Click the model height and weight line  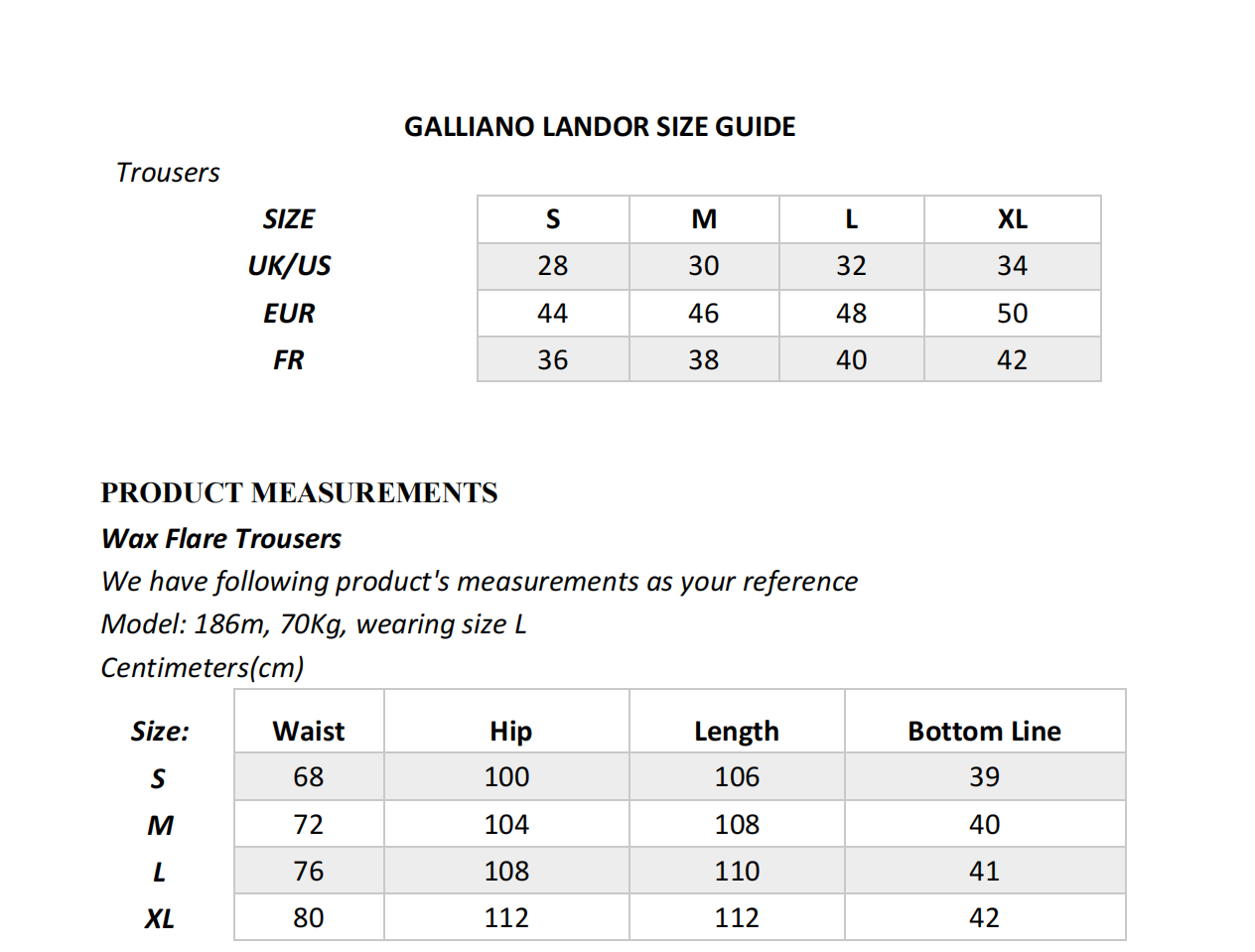point(314,624)
